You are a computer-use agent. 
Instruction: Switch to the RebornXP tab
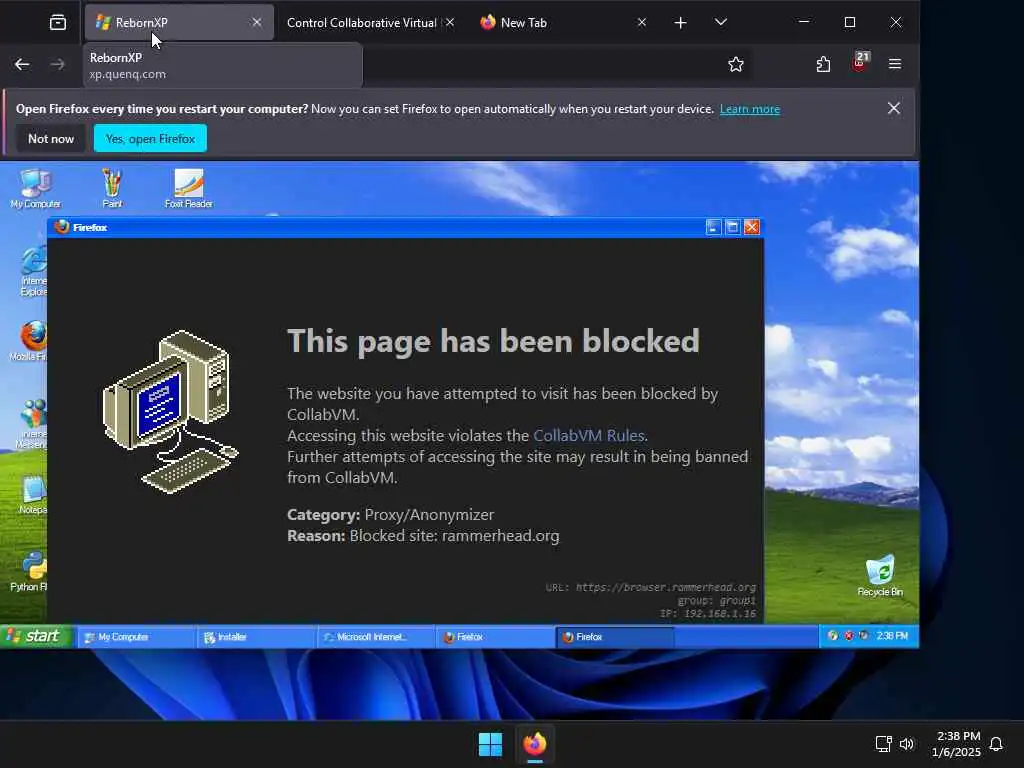tap(179, 22)
